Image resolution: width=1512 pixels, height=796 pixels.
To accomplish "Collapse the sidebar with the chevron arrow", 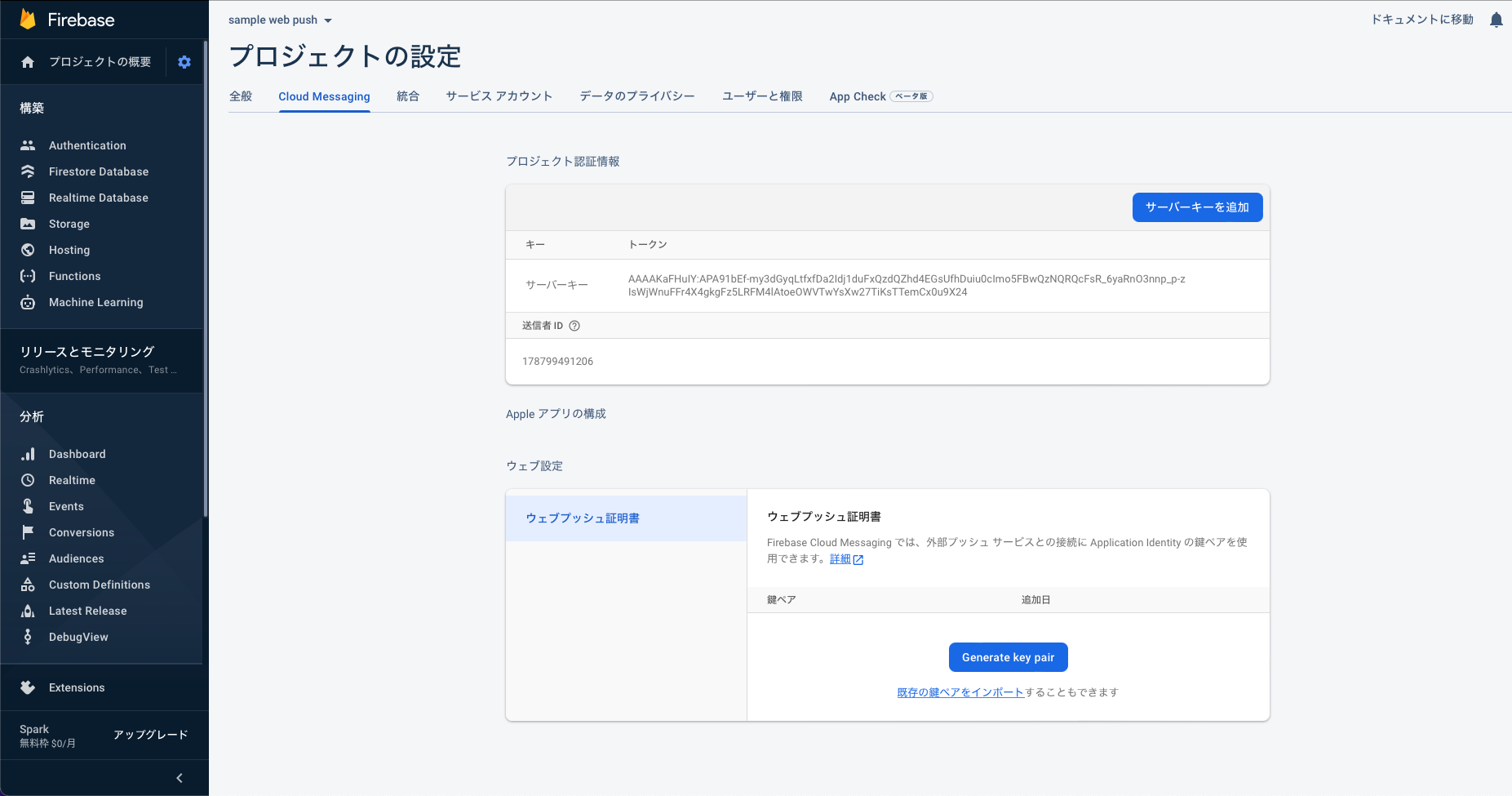I will point(180,778).
